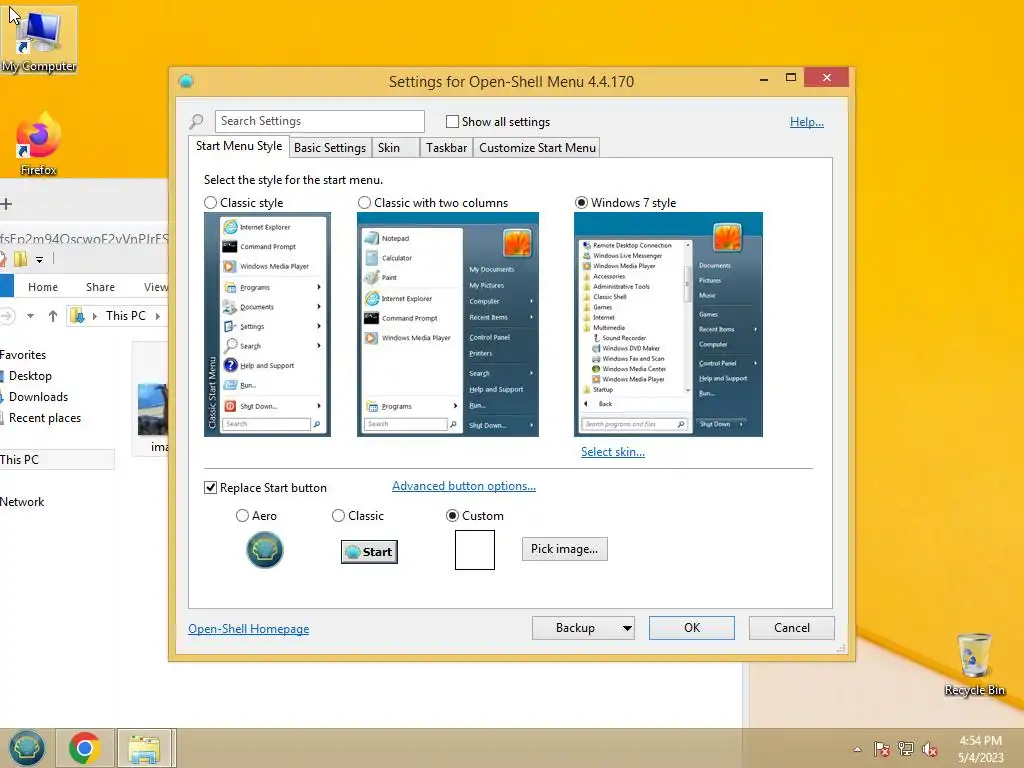The height and width of the screenshot is (768, 1024).
Task: Click the two-column classic menu preview image
Action: 448,325
